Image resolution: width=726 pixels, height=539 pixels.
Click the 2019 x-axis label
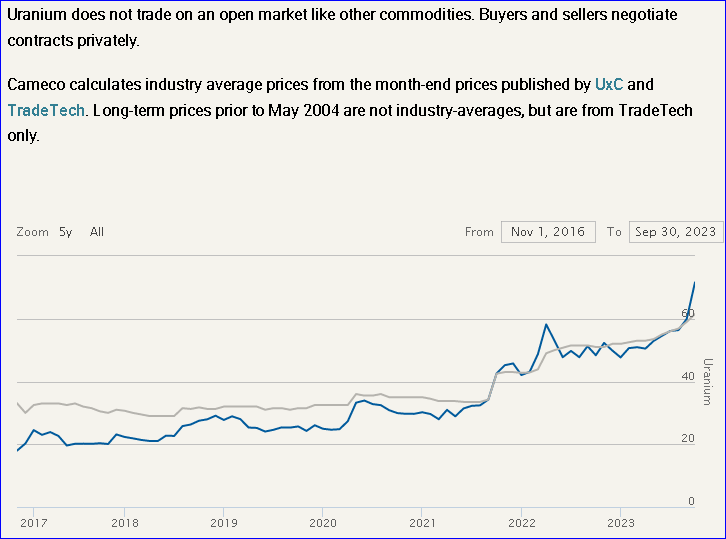[224, 522]
